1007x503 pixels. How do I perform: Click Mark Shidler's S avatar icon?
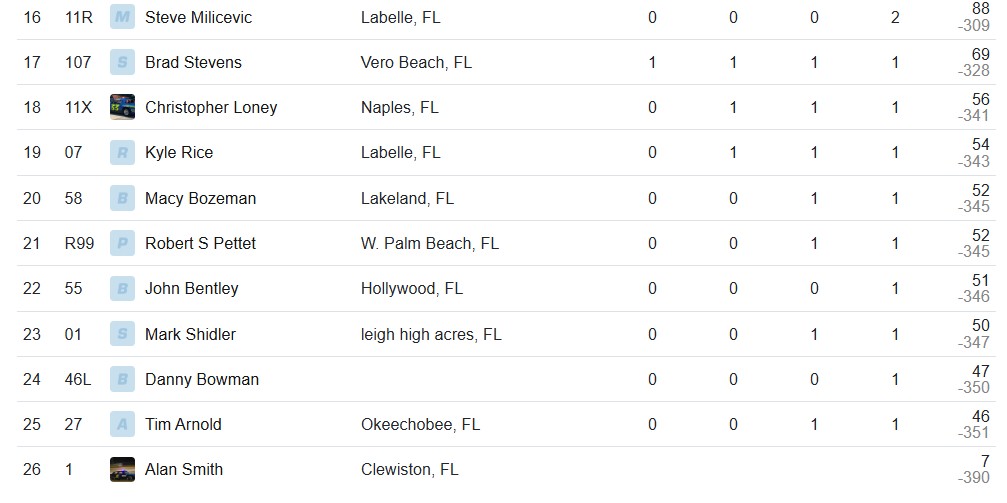122,334
